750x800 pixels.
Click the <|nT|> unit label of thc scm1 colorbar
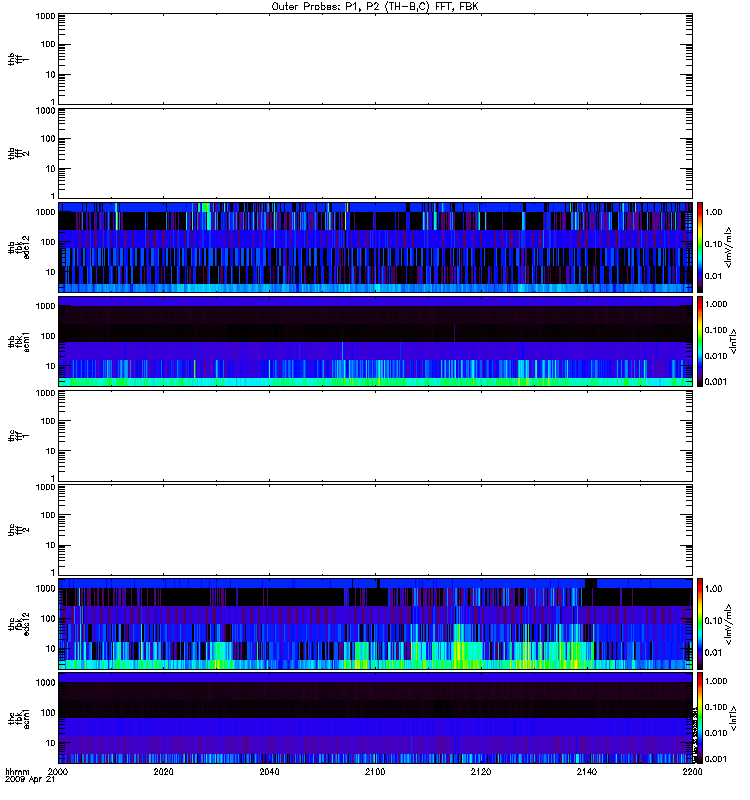point(733,718)
